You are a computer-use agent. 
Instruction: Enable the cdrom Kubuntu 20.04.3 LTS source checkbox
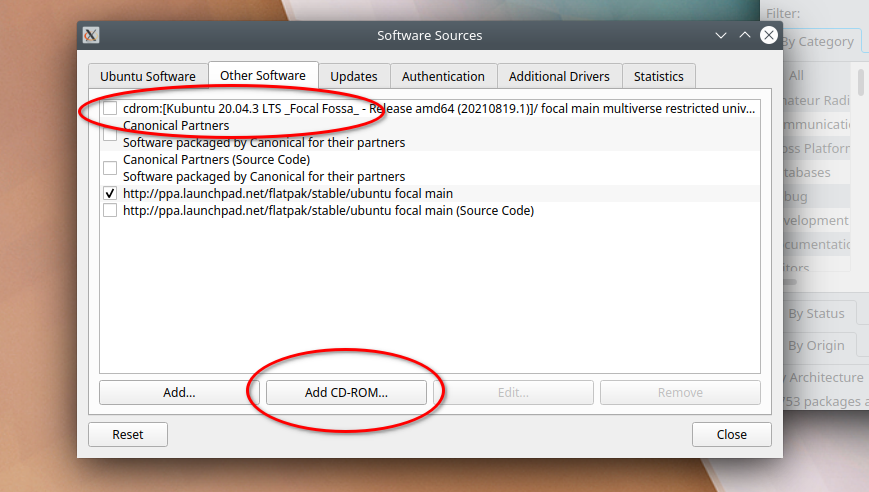(x=110, y=108)
